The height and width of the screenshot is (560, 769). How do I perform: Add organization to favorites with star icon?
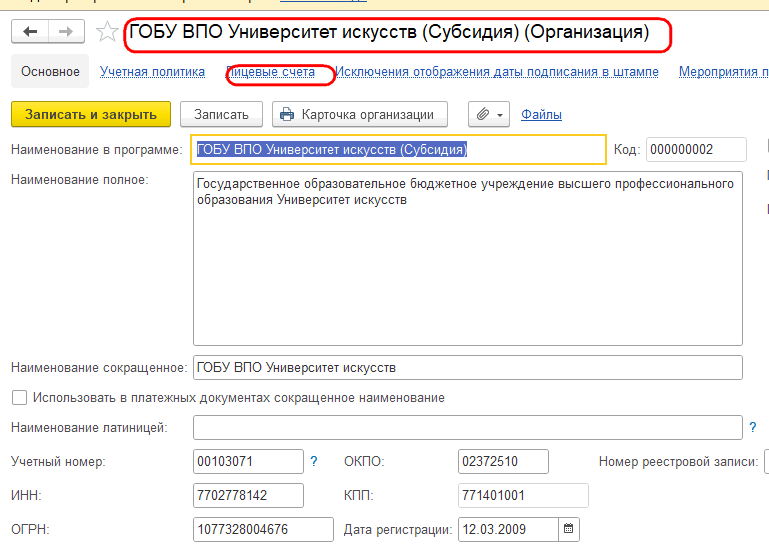point(106,32)
